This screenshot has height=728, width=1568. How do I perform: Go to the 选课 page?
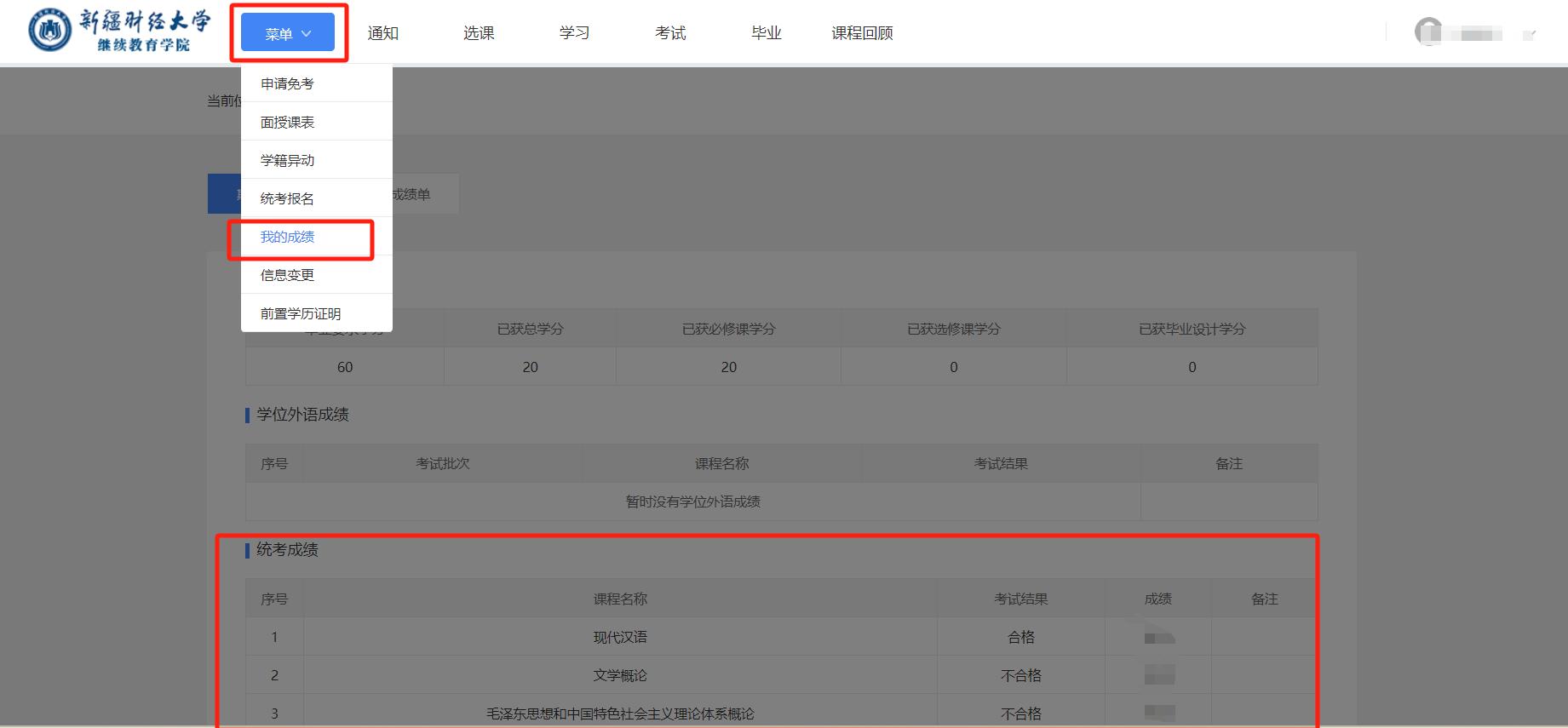[479, 33]
